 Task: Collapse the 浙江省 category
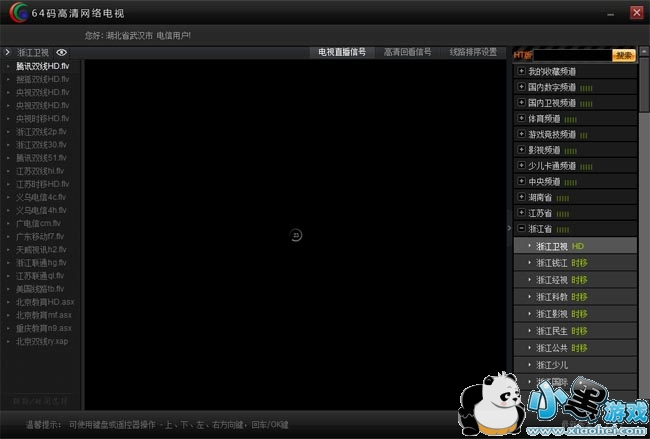click(521, 228)
